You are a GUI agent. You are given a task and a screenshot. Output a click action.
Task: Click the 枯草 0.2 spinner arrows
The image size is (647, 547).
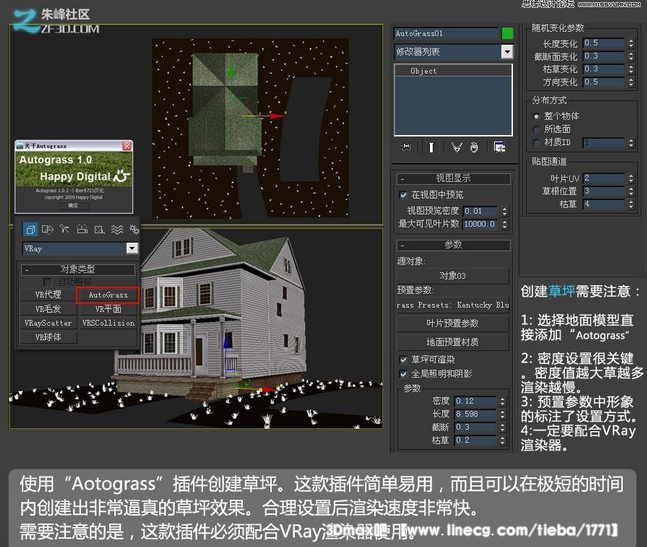click(502, 441)
